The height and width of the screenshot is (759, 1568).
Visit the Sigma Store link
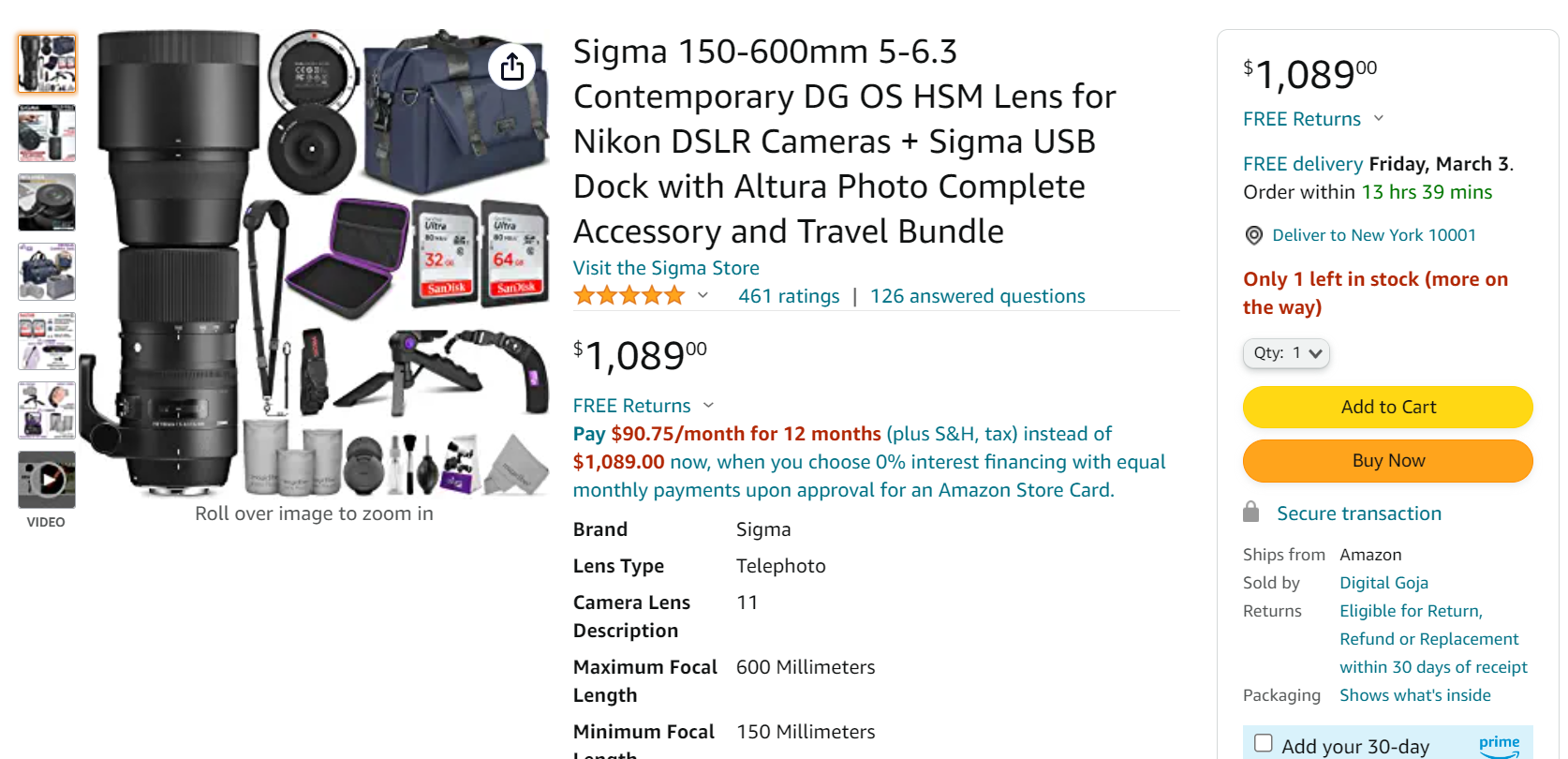coord(666,268)
